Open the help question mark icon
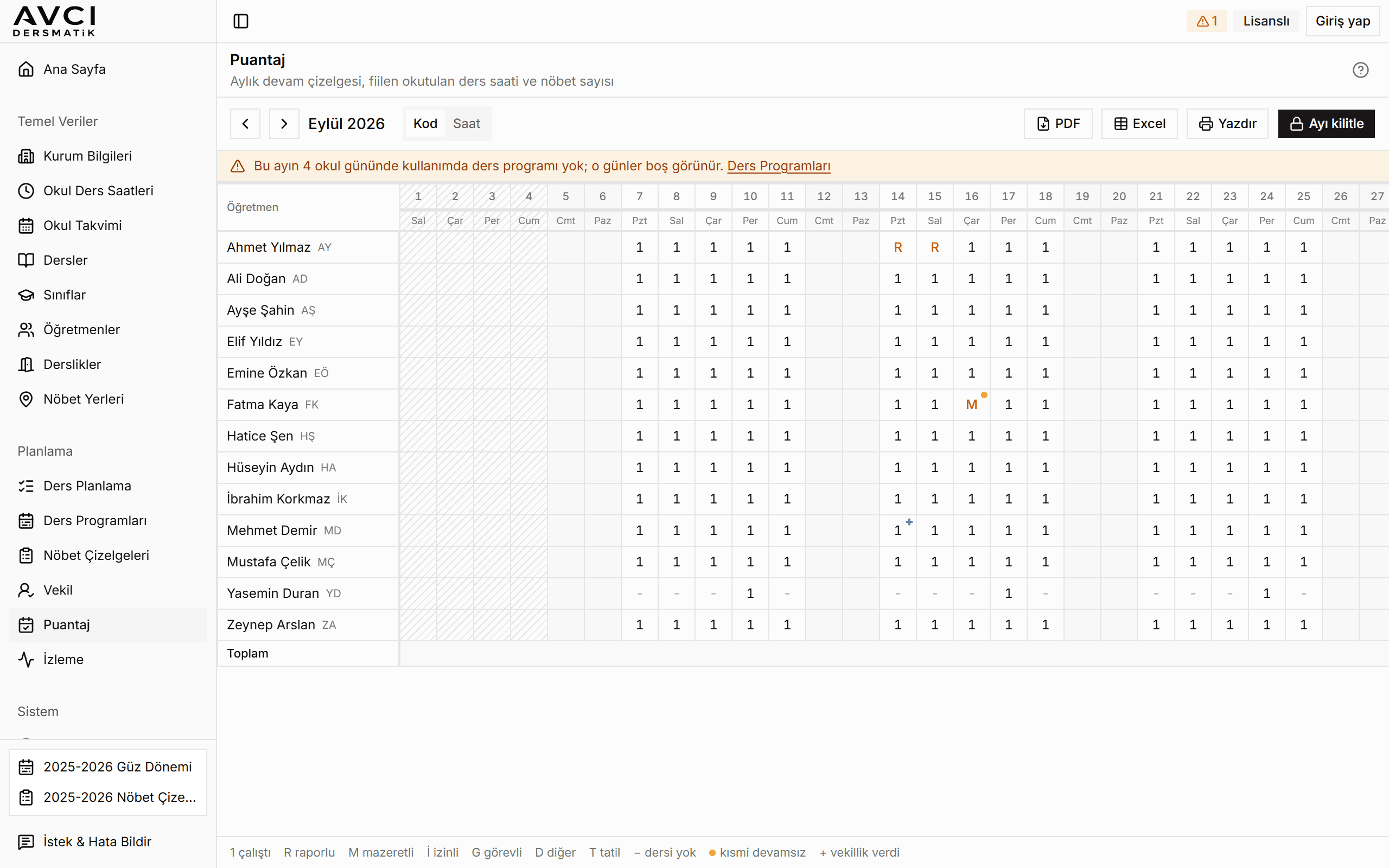Image resolution: width=1389 pixels, height=868 pixels. click(x=1360, y=70)
